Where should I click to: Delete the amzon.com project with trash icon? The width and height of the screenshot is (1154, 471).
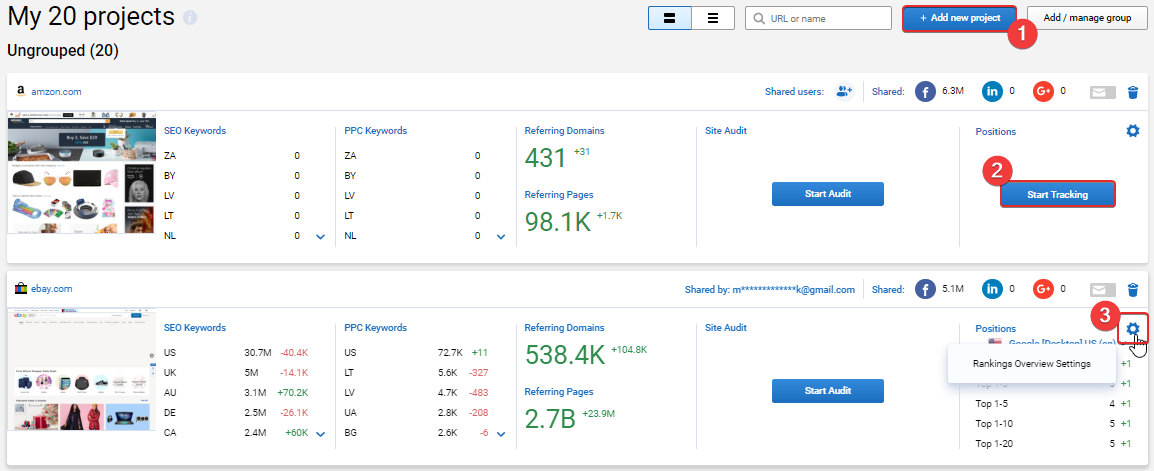click(1133, 92)
